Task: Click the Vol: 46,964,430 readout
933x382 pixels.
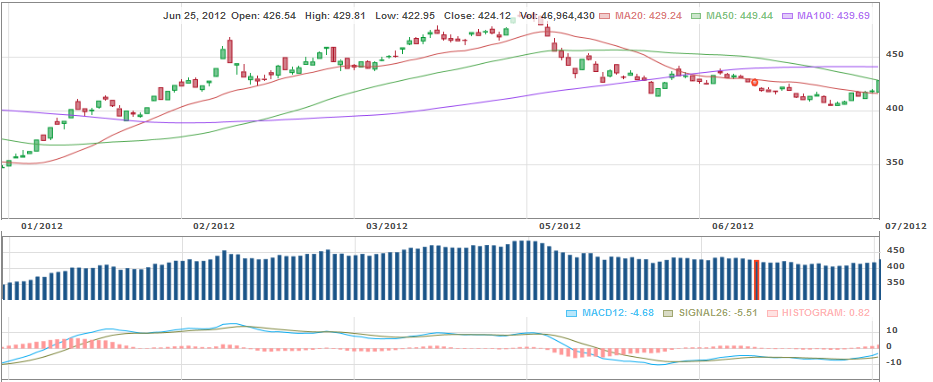Action: pos(558,16)
